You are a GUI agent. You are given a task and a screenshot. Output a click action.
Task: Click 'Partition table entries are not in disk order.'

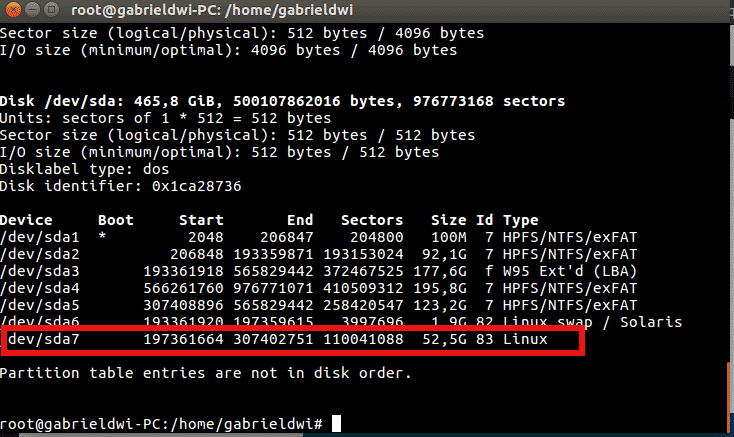point(206,373)
